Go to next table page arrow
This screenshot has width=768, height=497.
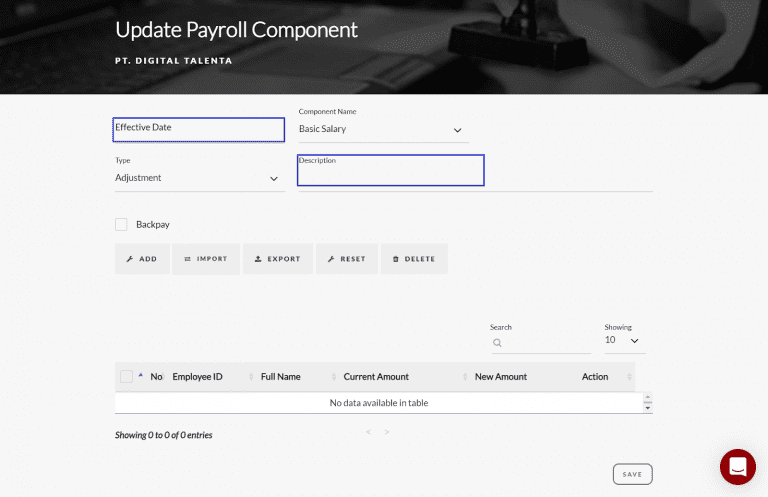click(x=387, y=433)
